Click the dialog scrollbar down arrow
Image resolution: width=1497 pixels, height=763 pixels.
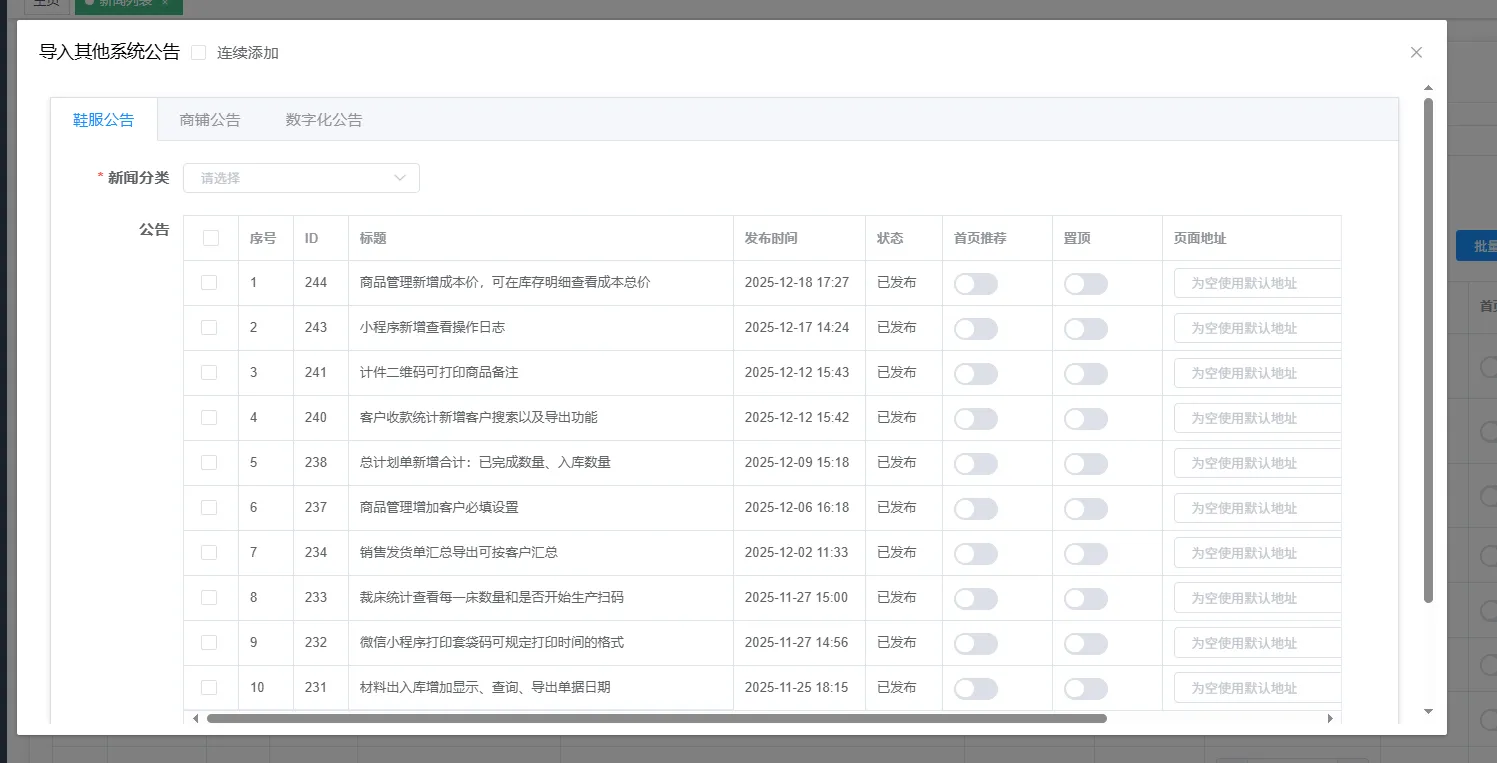click(1428, 711)
